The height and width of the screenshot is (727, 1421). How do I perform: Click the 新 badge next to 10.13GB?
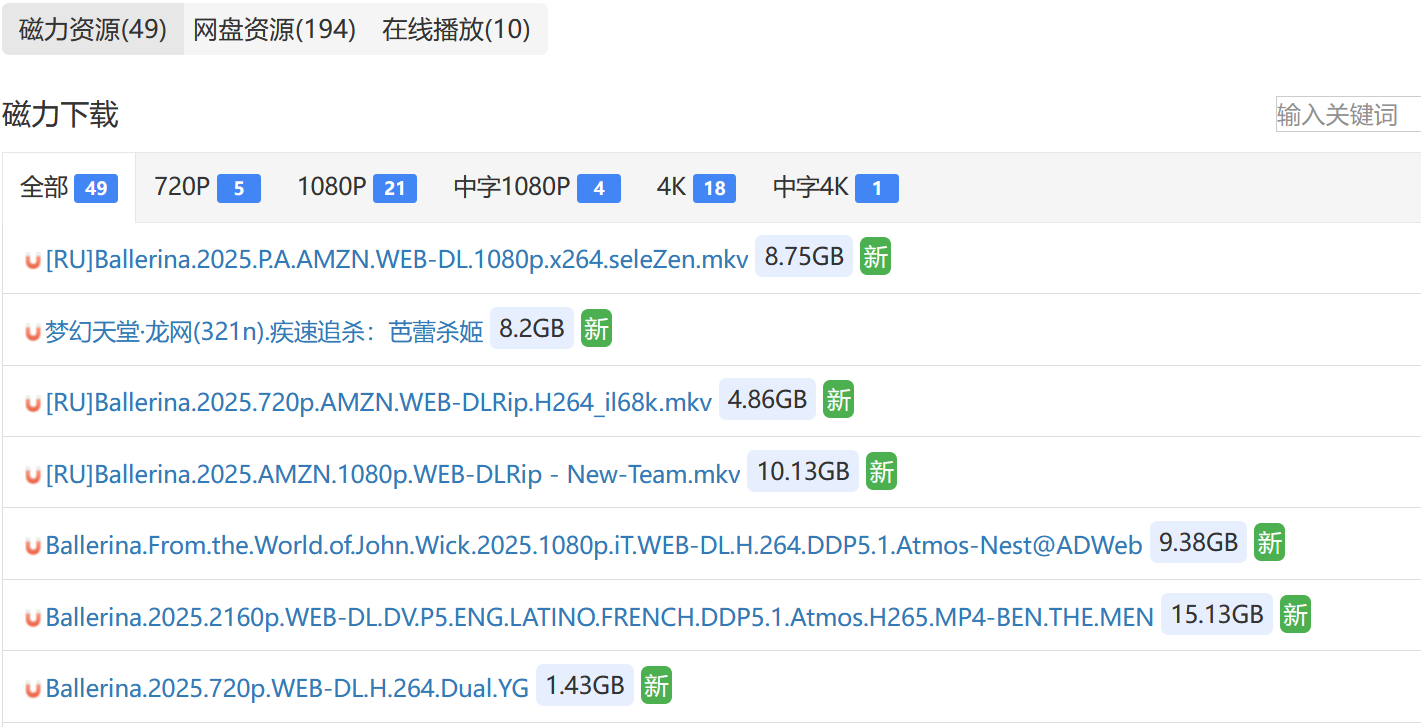(x=881, y=472)
